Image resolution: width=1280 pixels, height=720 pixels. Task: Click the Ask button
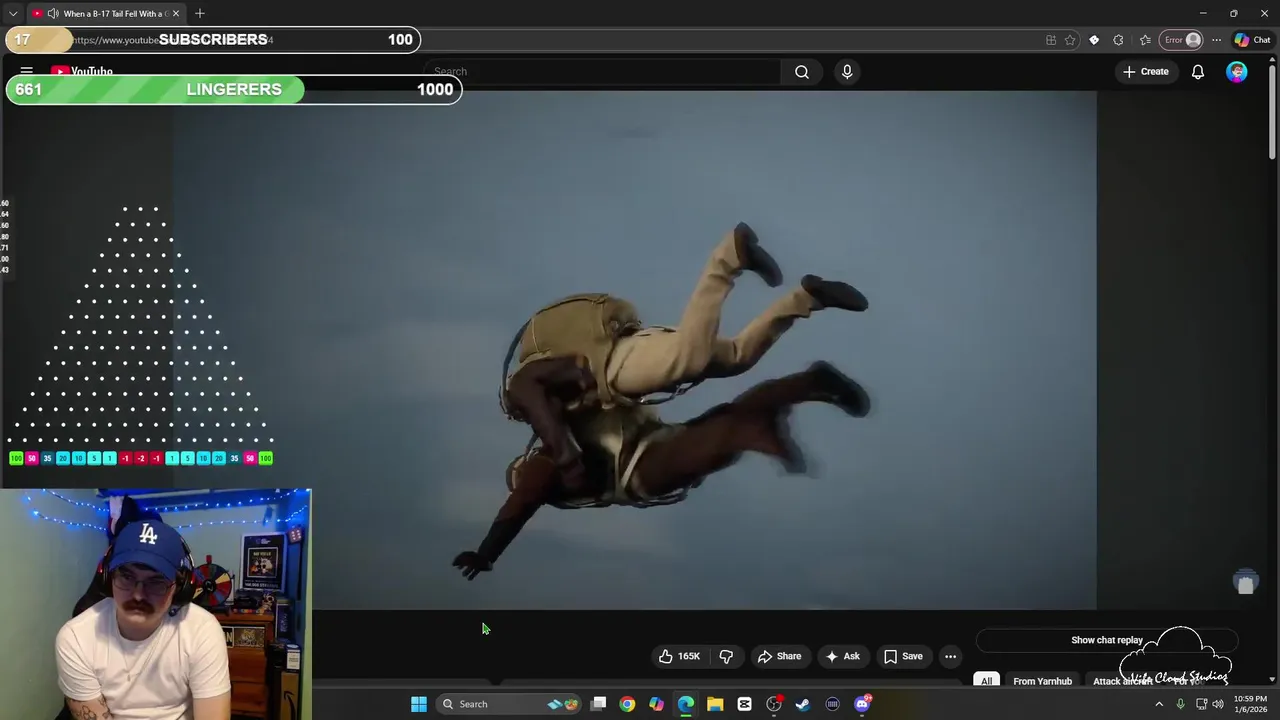coord(842,656)
